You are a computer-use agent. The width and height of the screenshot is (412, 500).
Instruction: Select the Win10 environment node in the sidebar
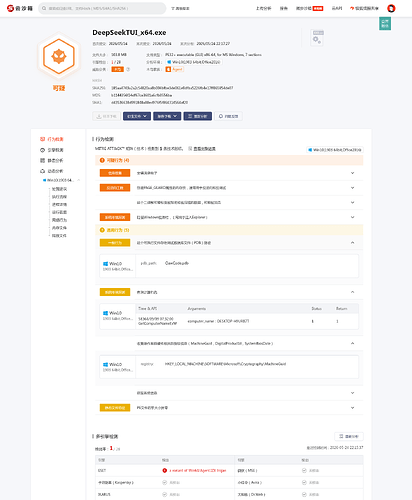point(58,180)
